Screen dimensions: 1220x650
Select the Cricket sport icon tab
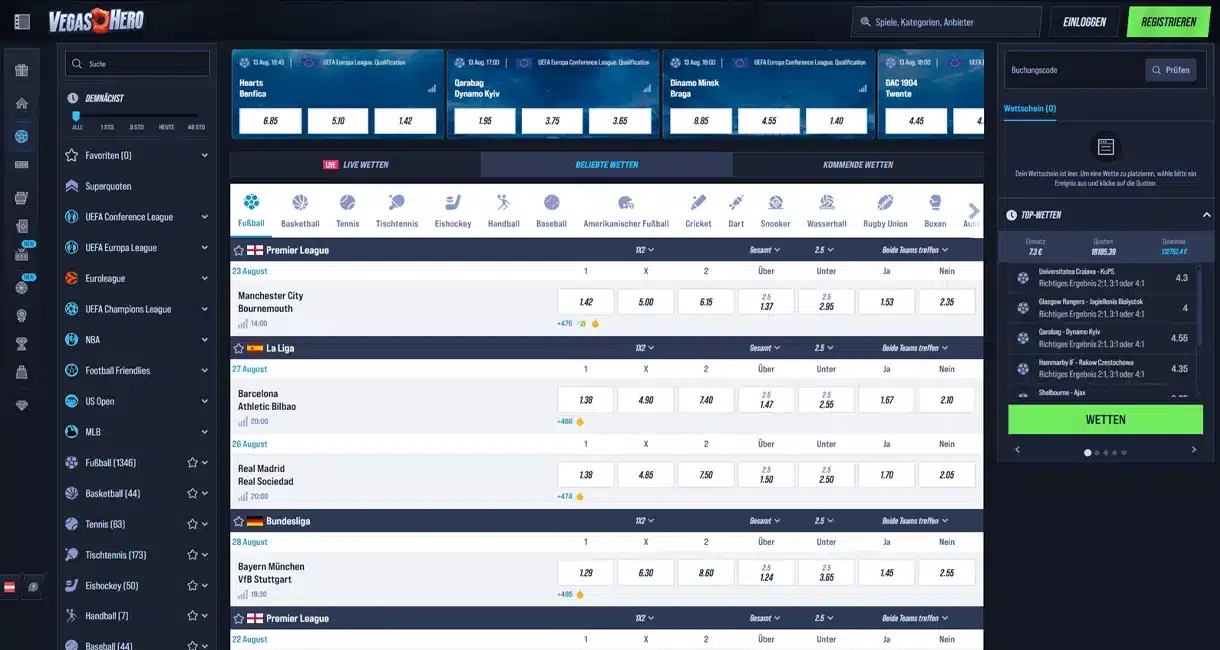(698, 212)
